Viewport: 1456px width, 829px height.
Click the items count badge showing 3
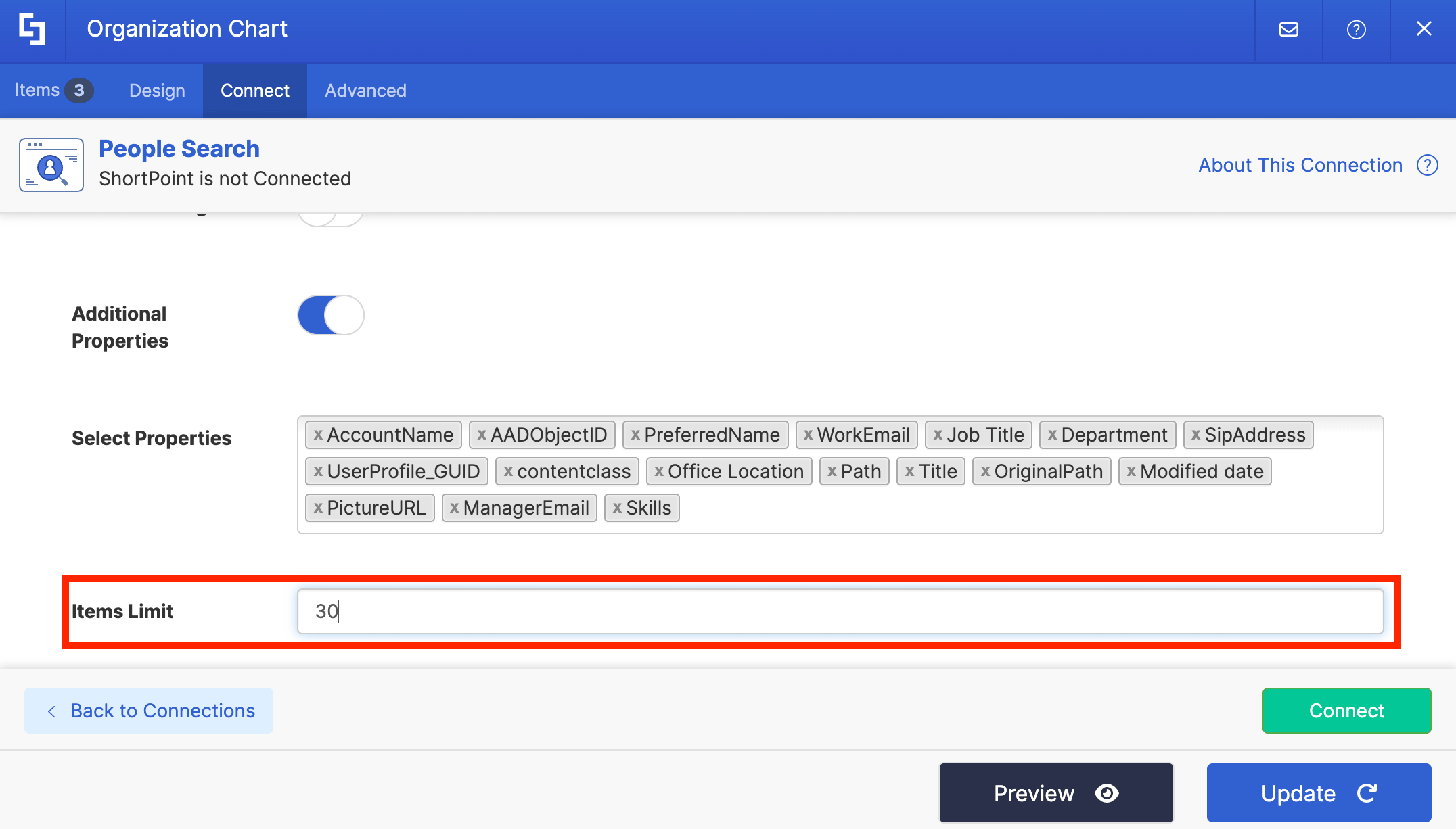(x=79, y=91)
